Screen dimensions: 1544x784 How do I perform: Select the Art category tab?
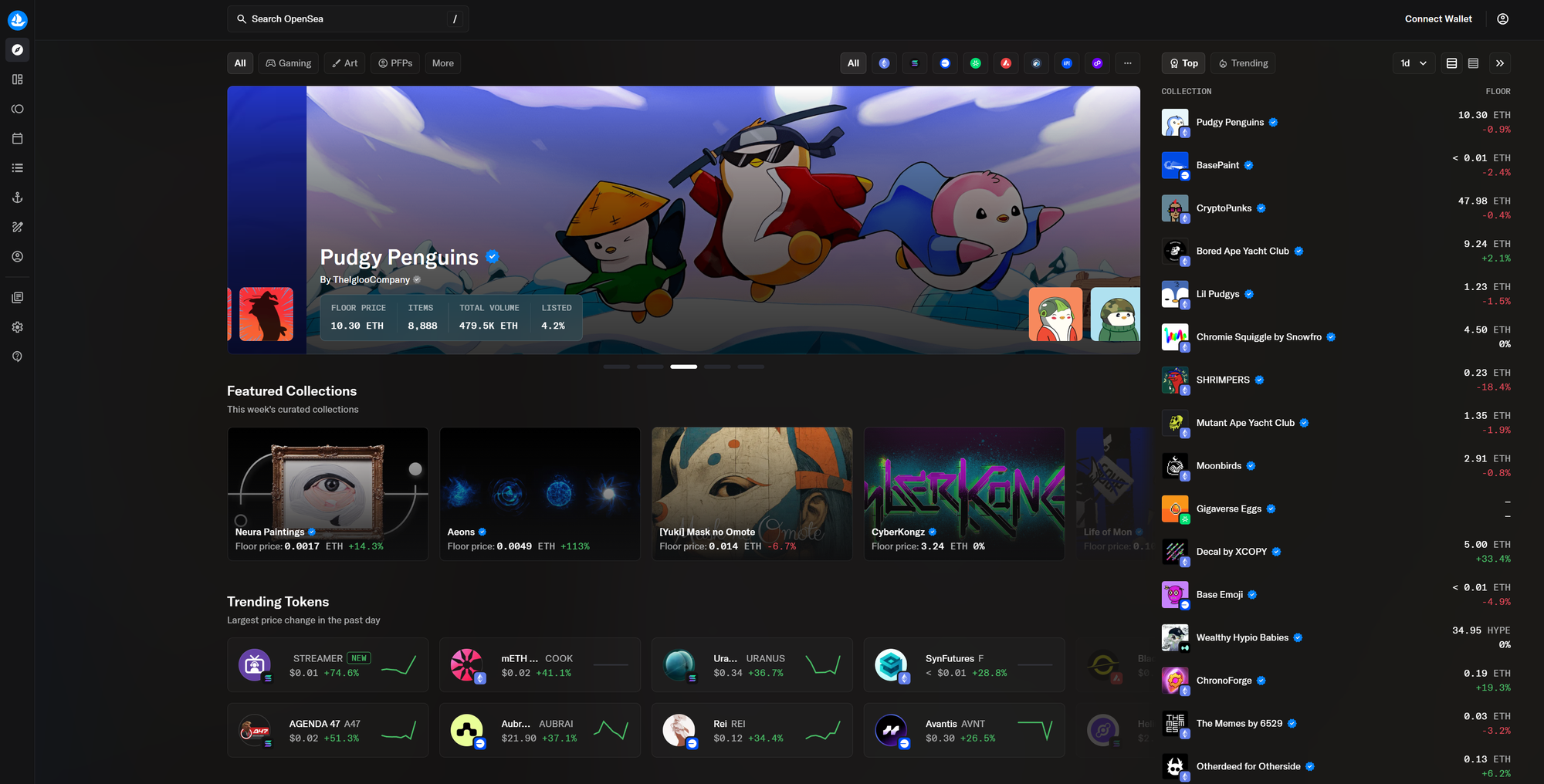click(344, 63)
